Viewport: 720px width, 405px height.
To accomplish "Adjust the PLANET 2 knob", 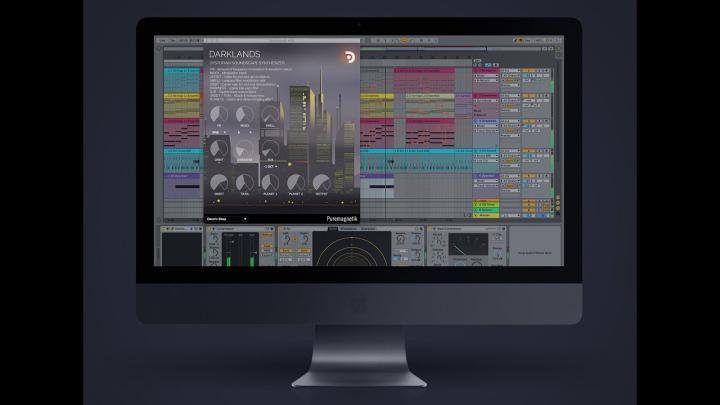I will (x=295, y=183).
